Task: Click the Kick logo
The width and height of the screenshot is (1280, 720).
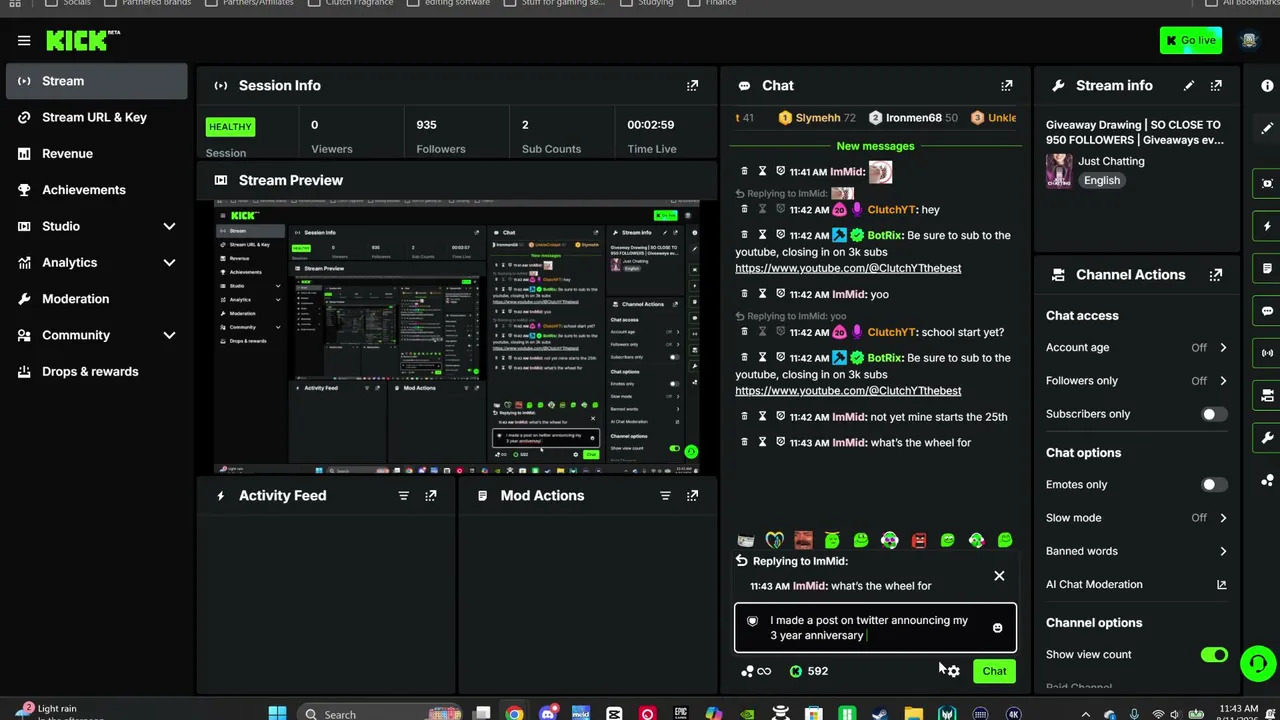Action: pyautogui.click(x=83, y=40)
